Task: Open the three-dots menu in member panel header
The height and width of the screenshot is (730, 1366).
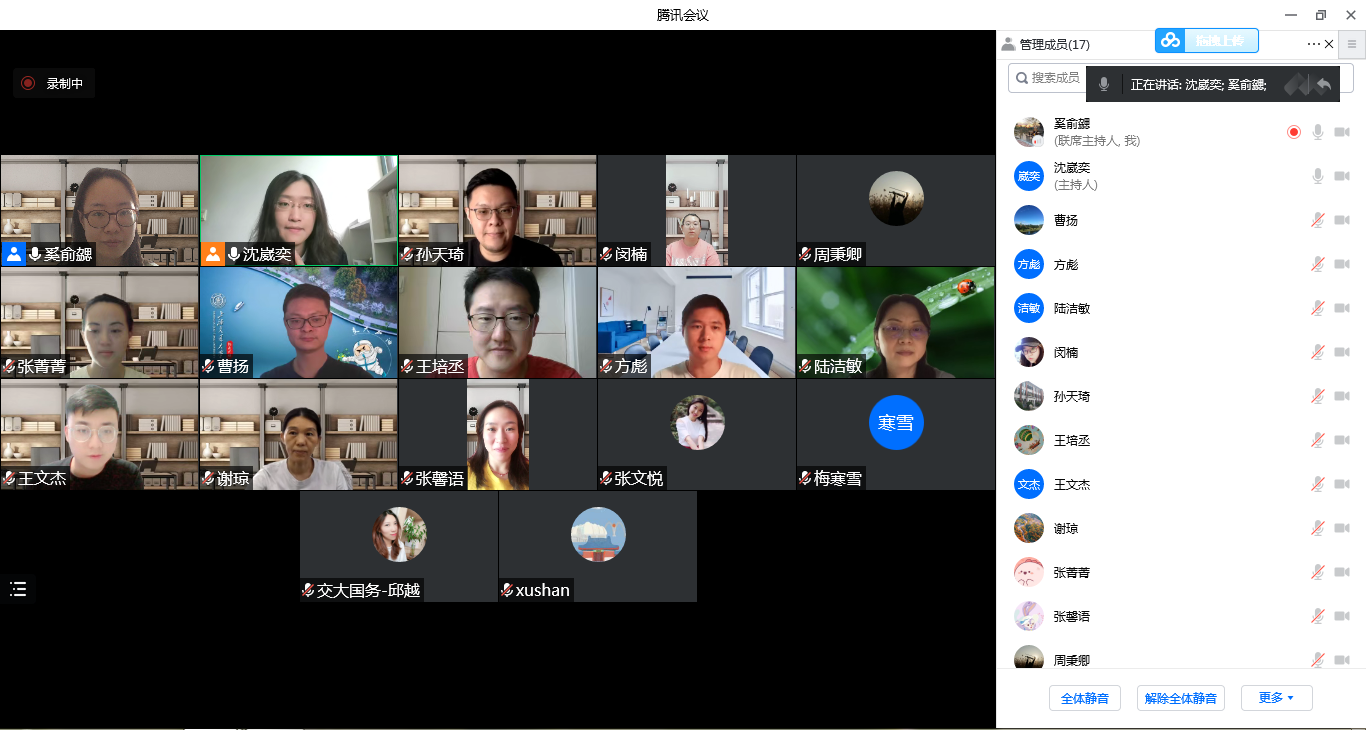Action: [x=1313, y=44]
